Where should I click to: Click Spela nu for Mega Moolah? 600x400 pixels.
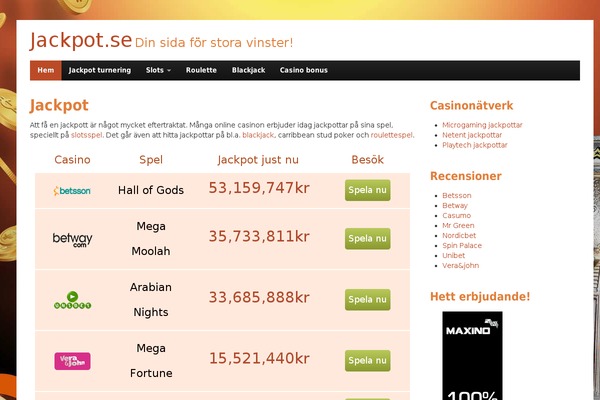point(367,238)
